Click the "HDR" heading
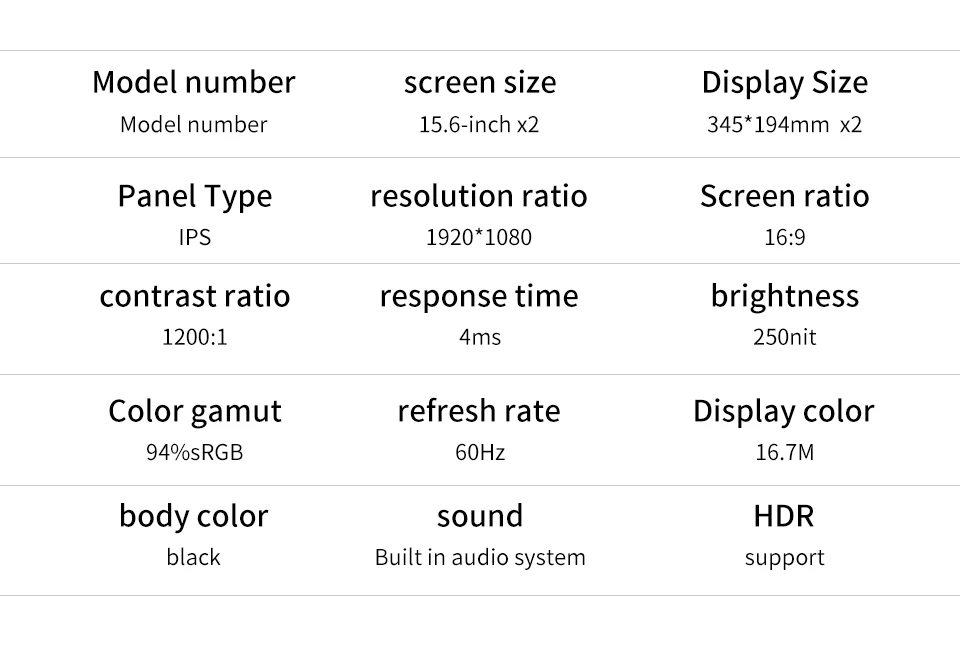This screenshot has height=662, width=960. tap(784, 516)
